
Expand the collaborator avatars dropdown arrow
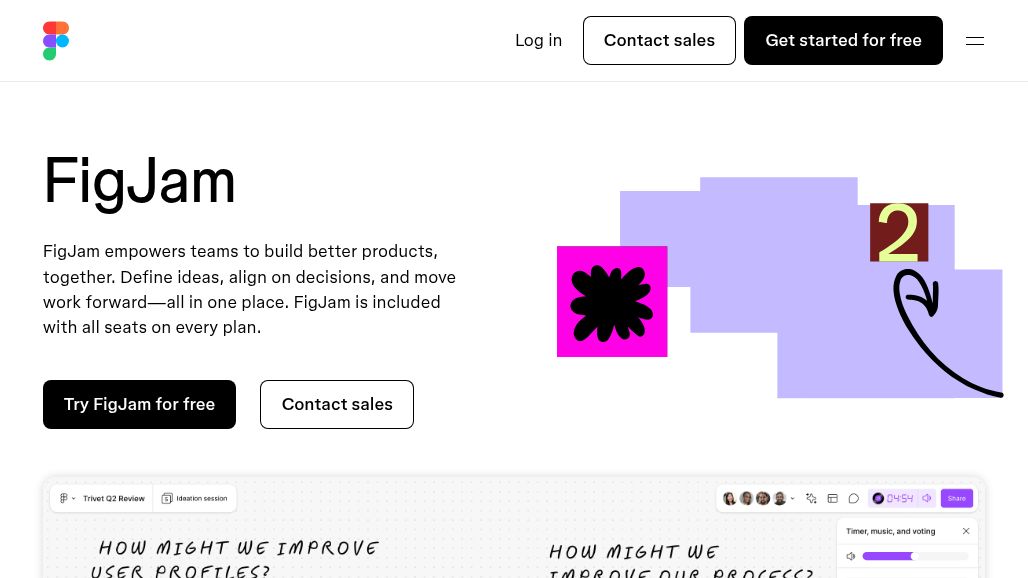pyautogui.click(x=793, y=498)
